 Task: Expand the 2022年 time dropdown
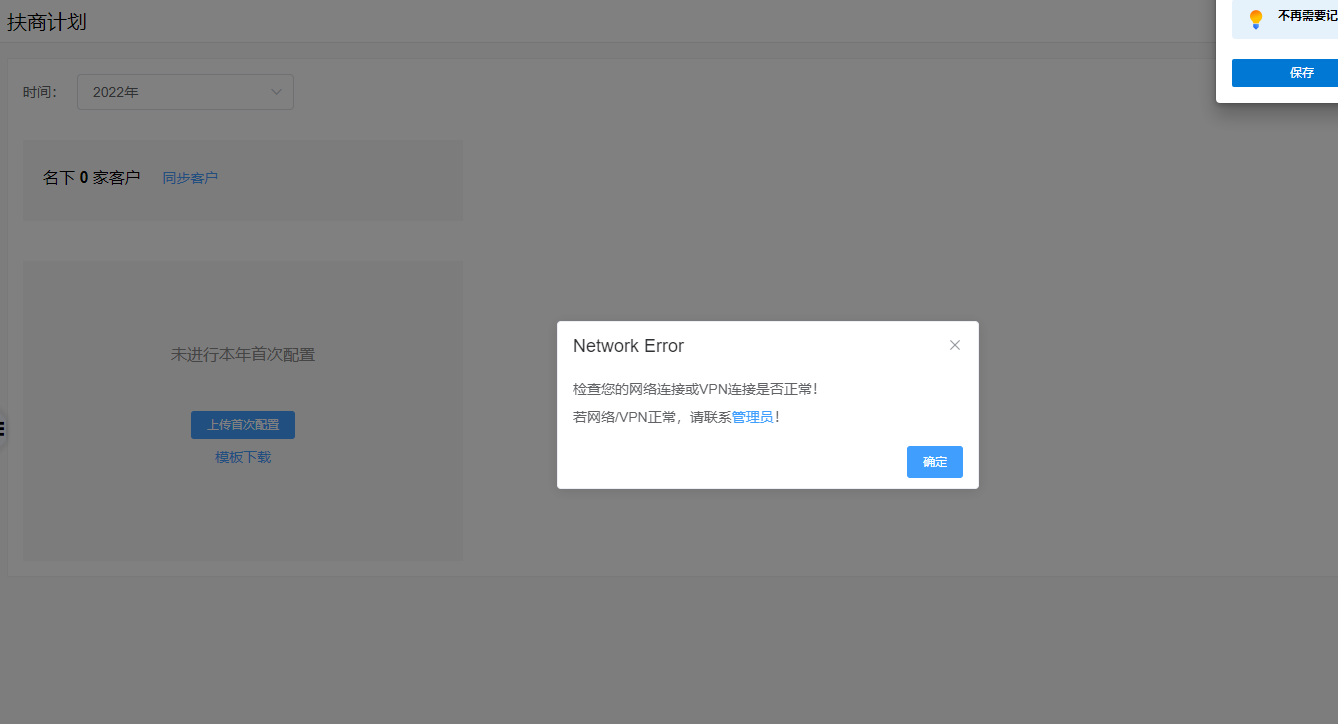[185, 92]
